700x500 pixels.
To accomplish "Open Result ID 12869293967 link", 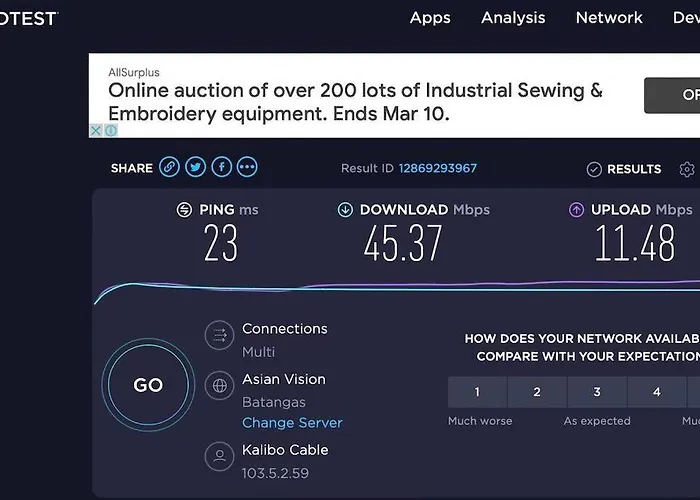I will (438, 168).
